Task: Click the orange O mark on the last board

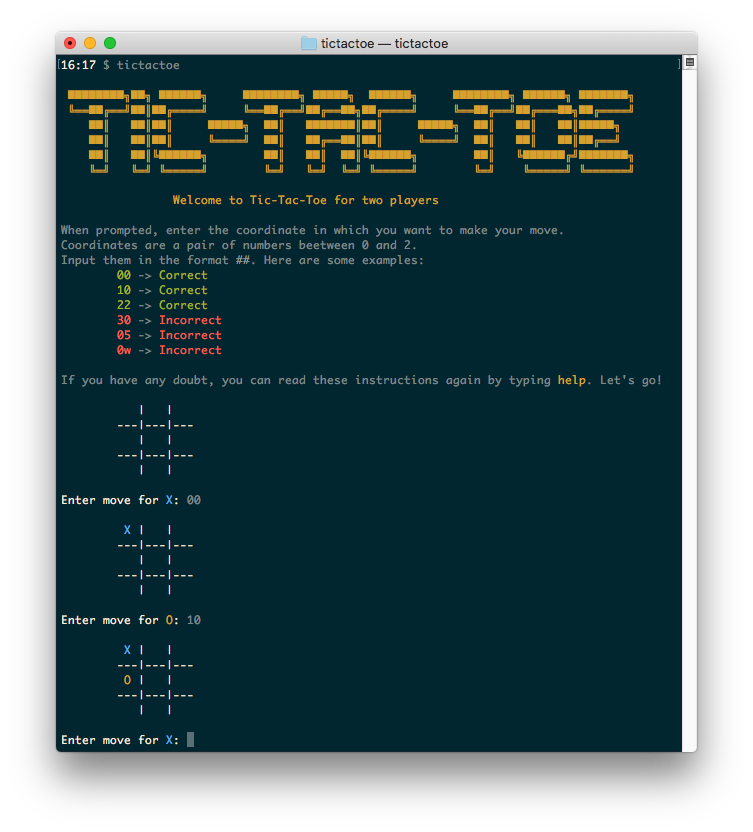Action: pyautogui.click(x=127, y=680)
